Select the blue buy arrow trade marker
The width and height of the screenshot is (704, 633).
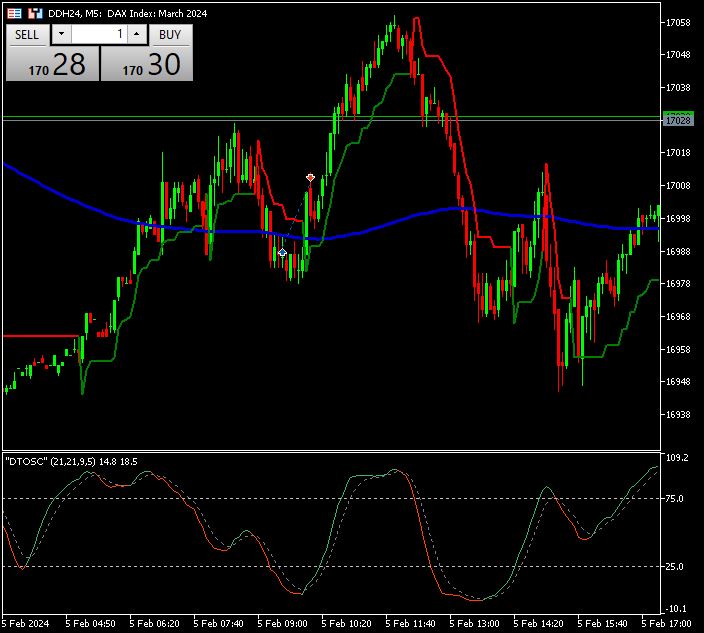pyautogui.click(x=282, y=252)
